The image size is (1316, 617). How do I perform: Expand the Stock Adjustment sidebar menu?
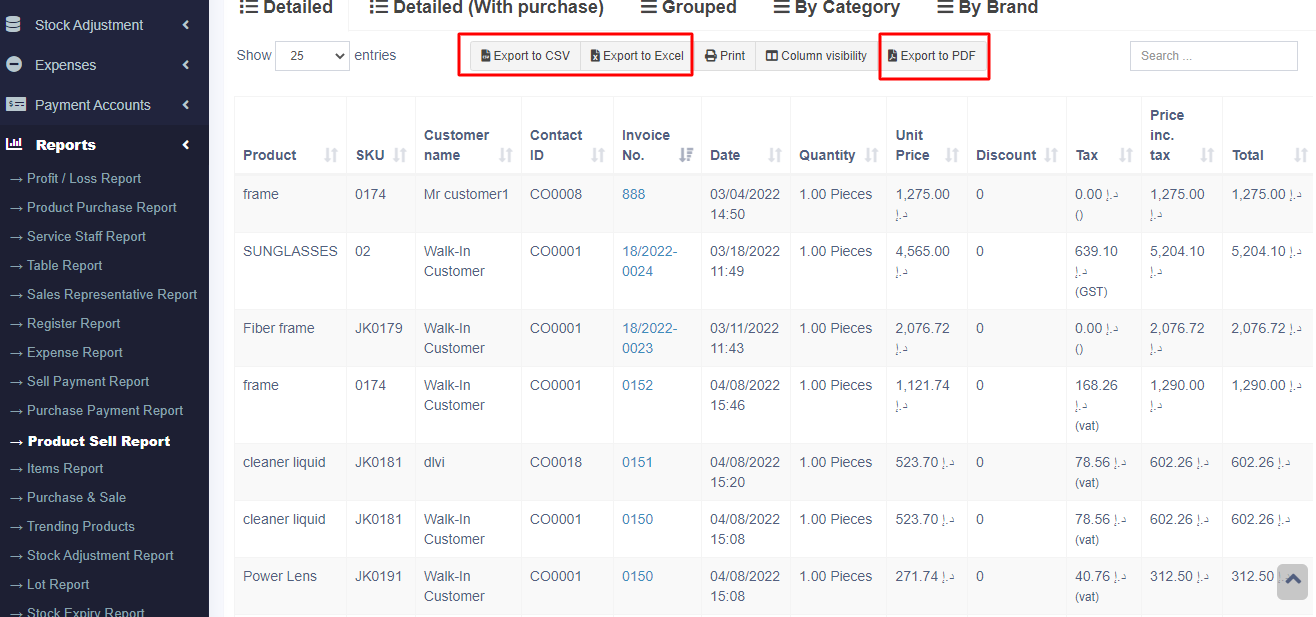click(104, 24)
